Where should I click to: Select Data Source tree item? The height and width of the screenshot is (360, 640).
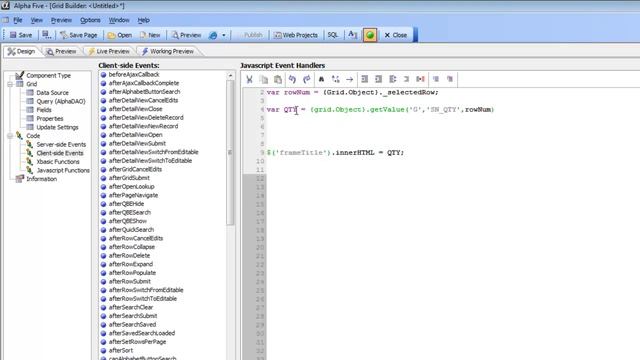click(x=52, y=93)
